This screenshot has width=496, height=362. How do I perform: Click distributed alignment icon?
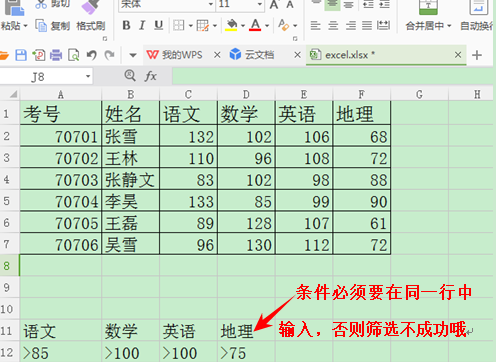[383, 25]
